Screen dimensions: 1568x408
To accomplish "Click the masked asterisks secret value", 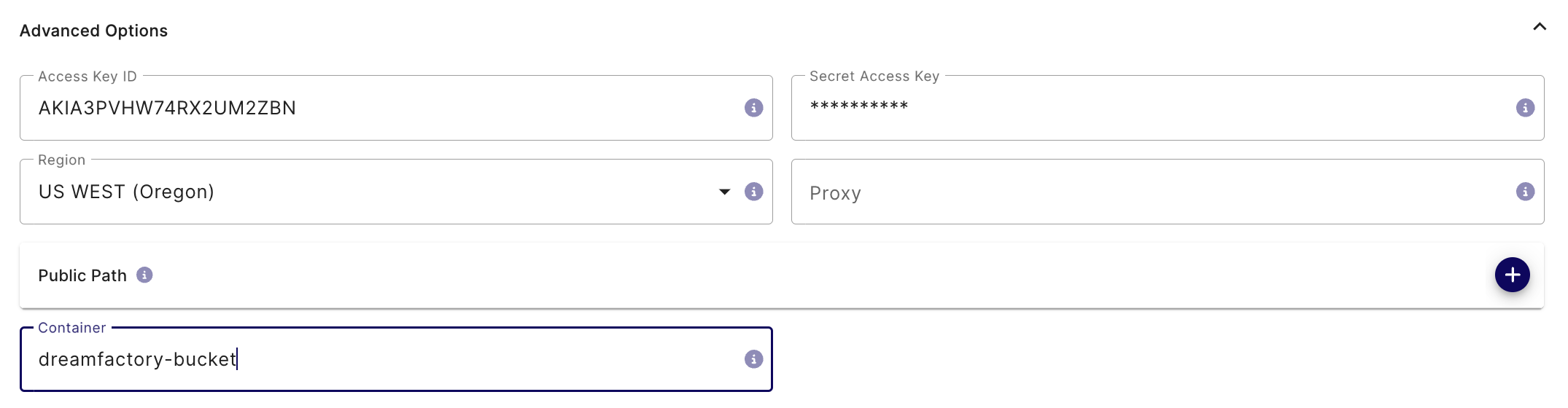I will point(858,106).
